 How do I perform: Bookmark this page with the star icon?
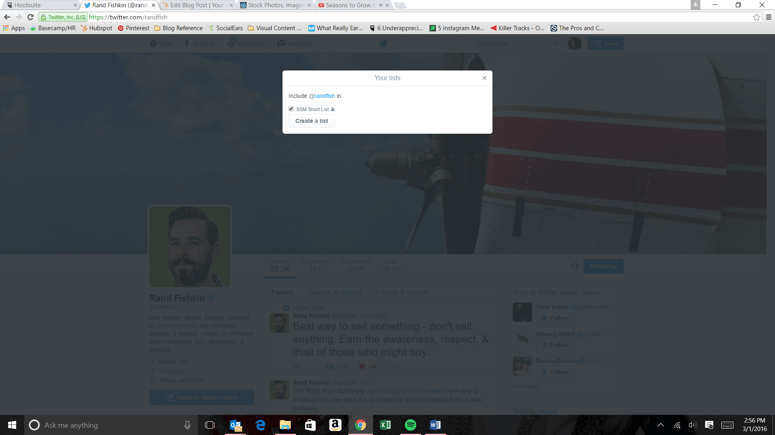coord(756,17)
